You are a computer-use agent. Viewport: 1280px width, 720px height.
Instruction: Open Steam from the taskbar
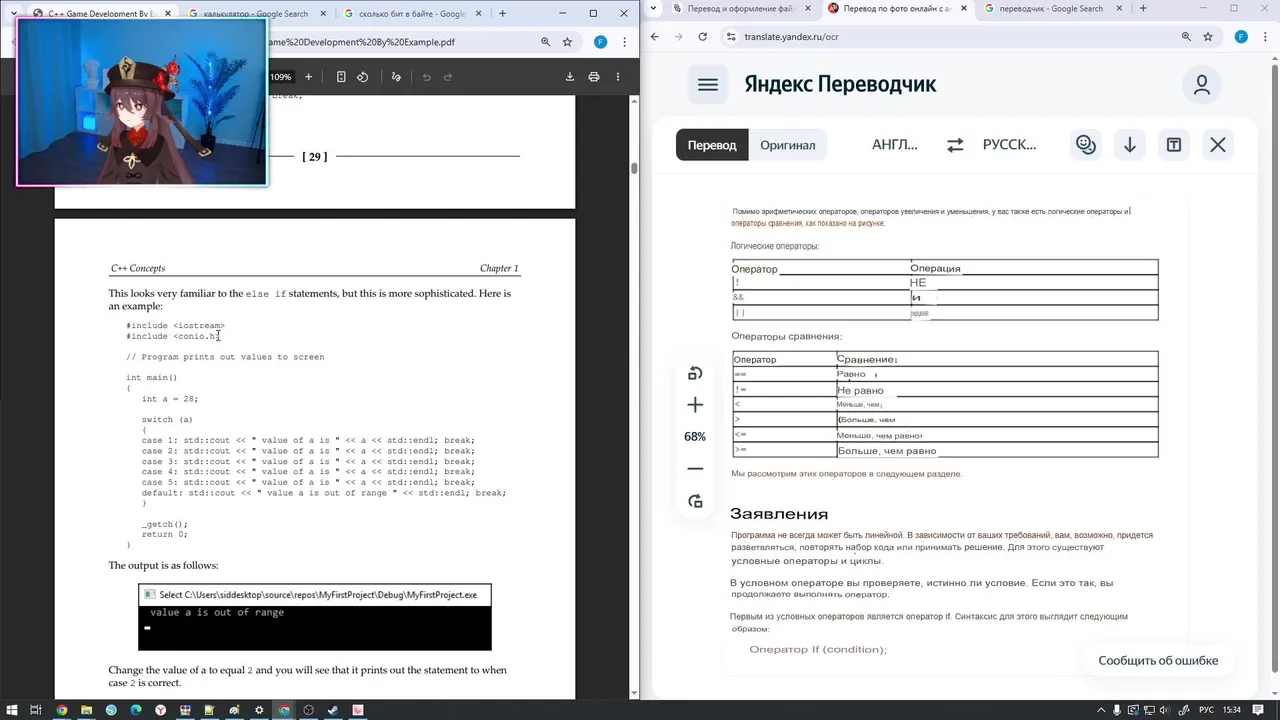pos(334,710)
